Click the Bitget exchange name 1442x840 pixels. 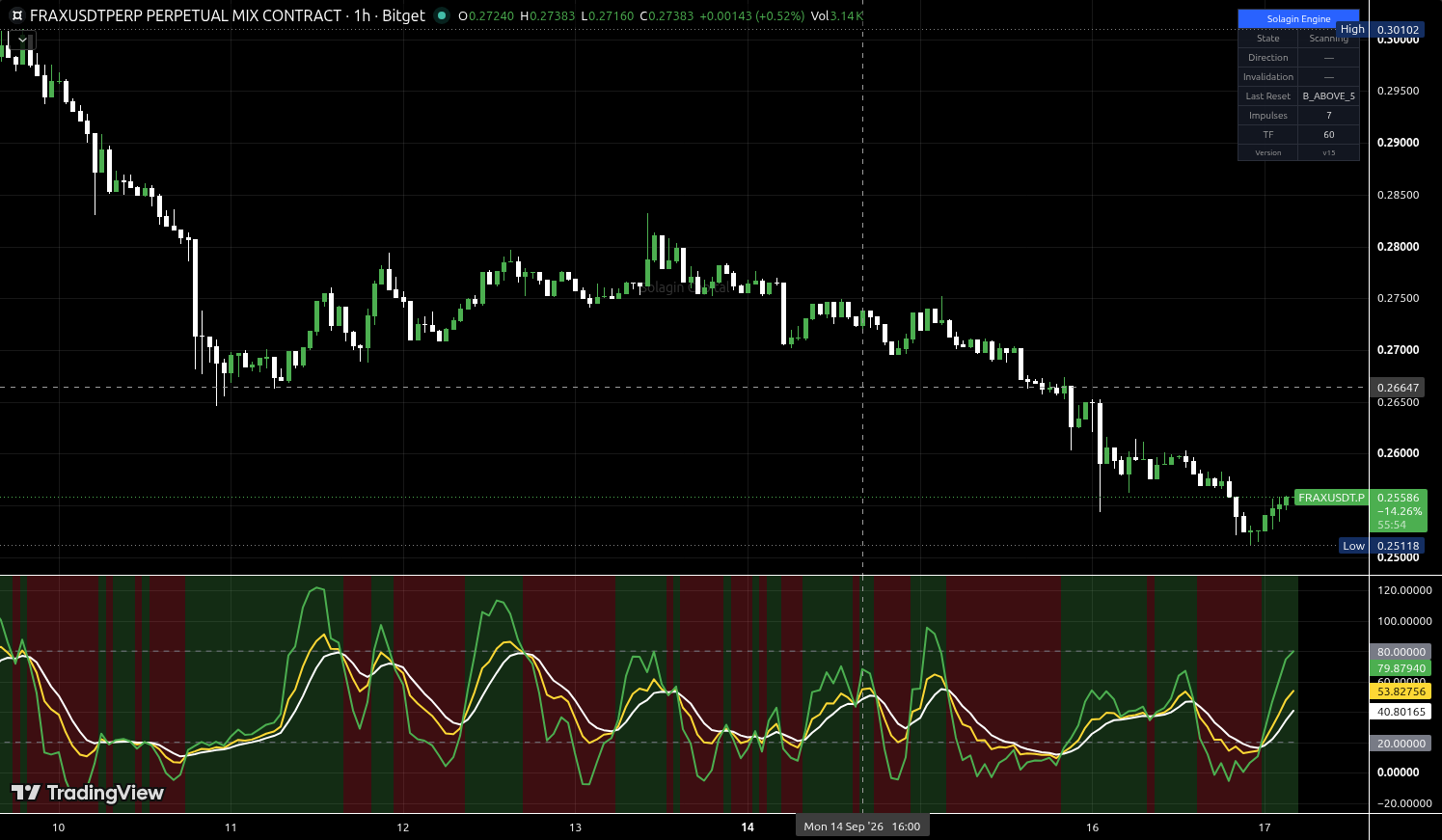coord(403,15)
